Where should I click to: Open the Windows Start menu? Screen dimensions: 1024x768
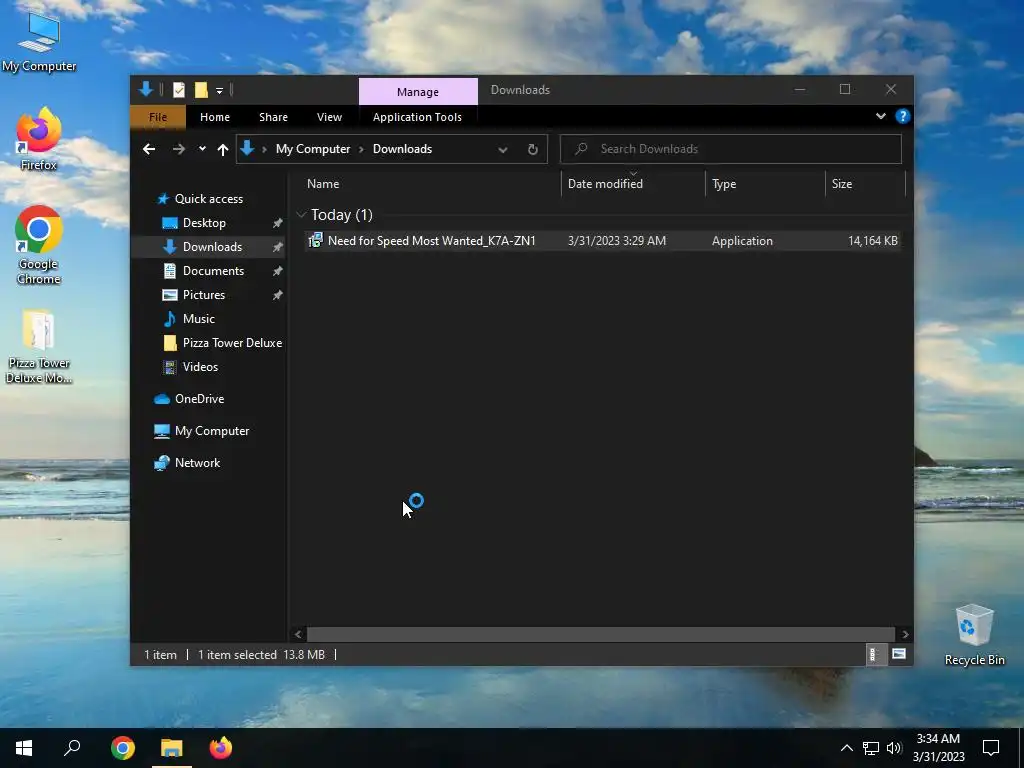point(24,748)
